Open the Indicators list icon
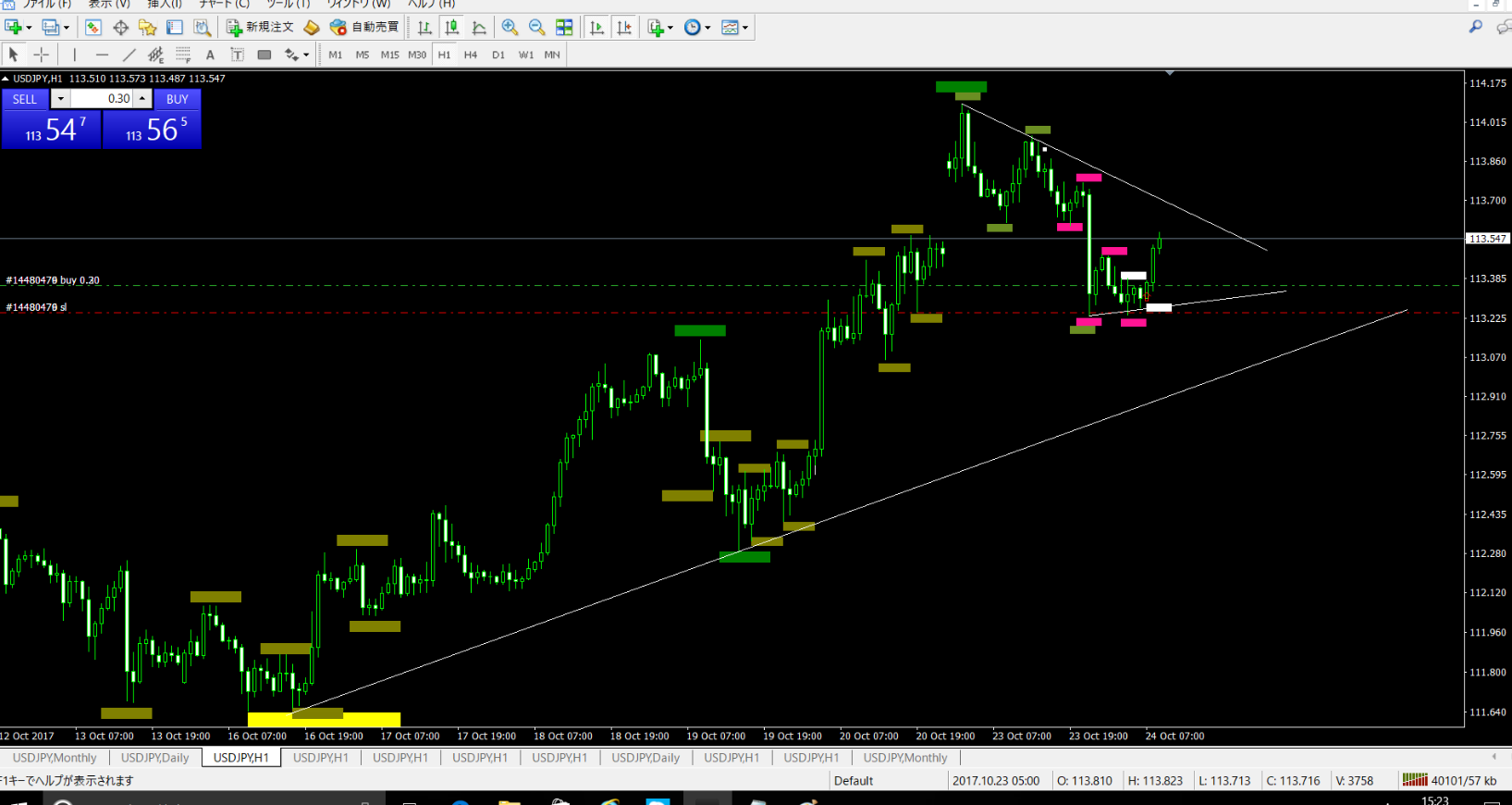Screen dimensions: 1512x805 (656, 28)
